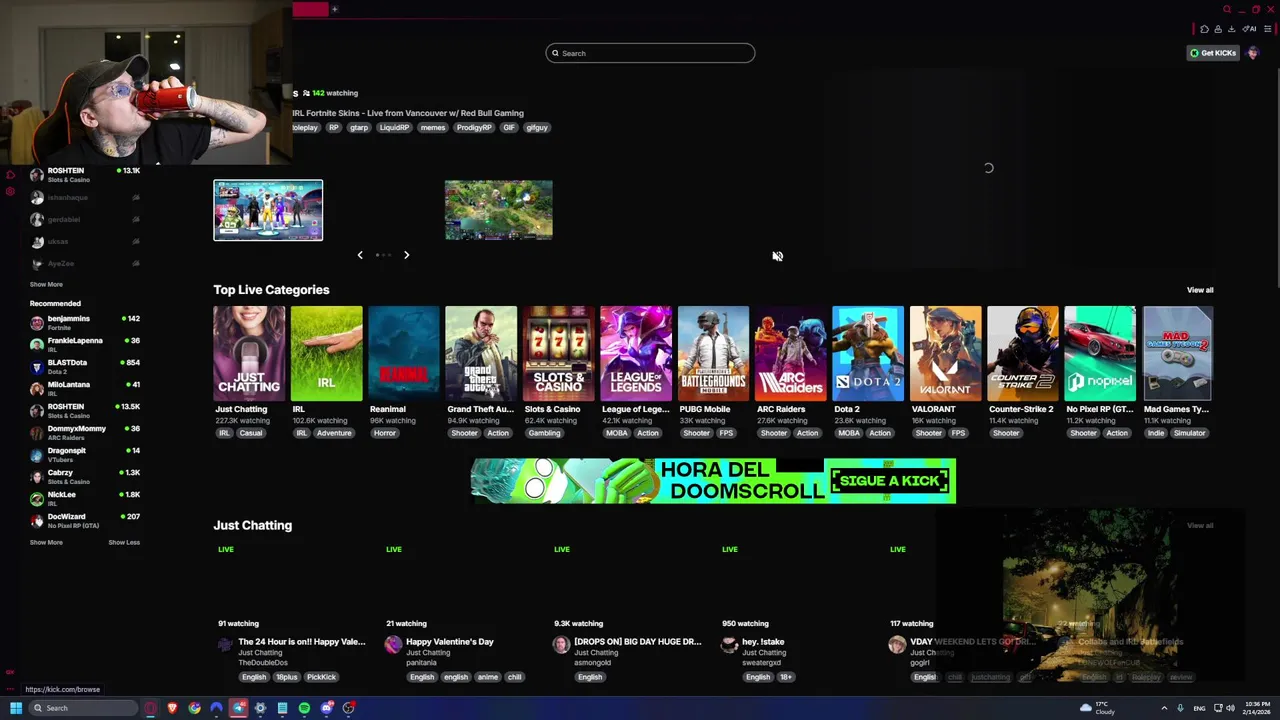
Task: Click the 18+ tag on sweatergxd stream
Action: pos(786,677)
